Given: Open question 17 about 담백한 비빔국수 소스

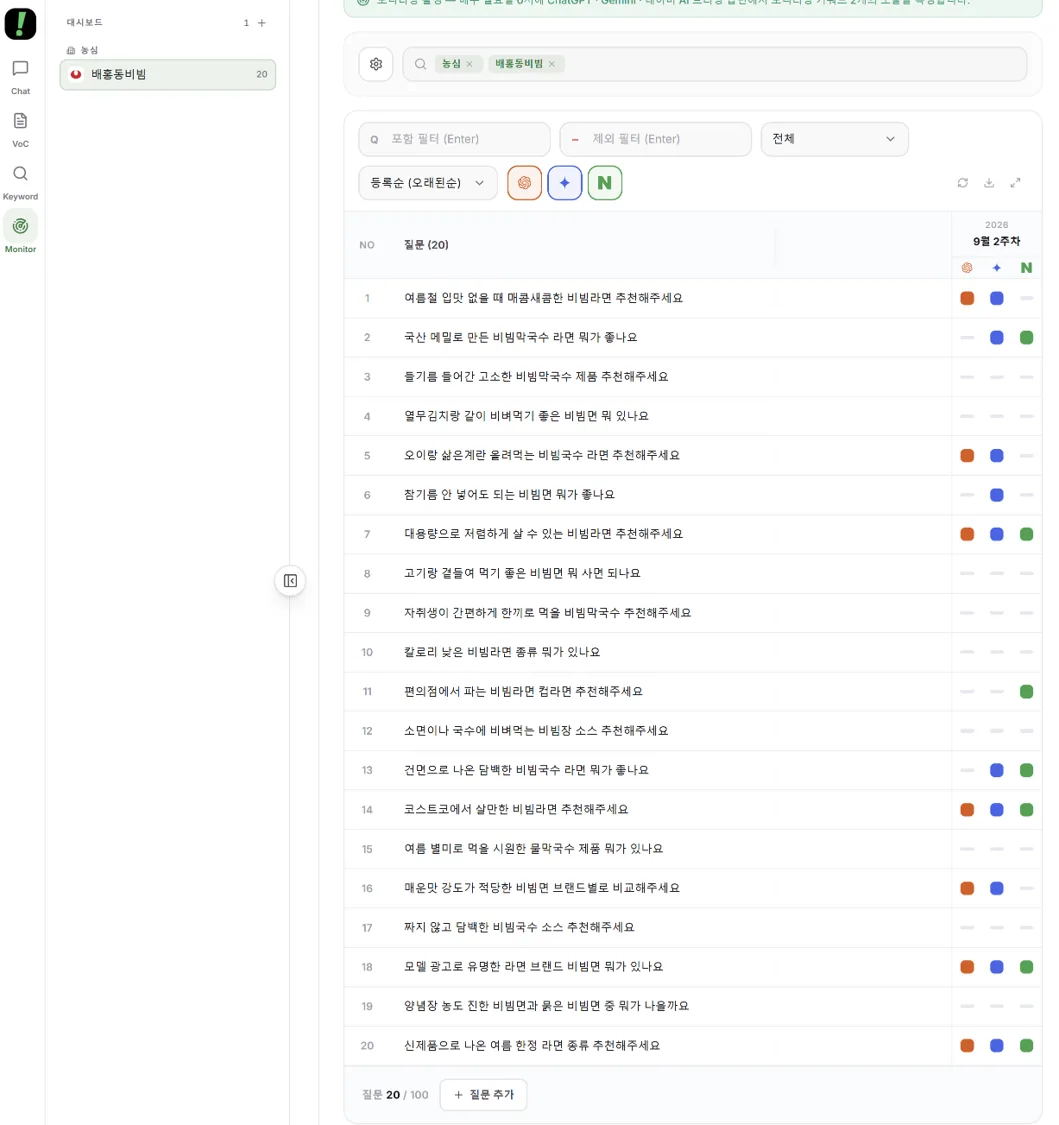Looking at the screenshot, I should pyautogui.click(x=519, y=927).
